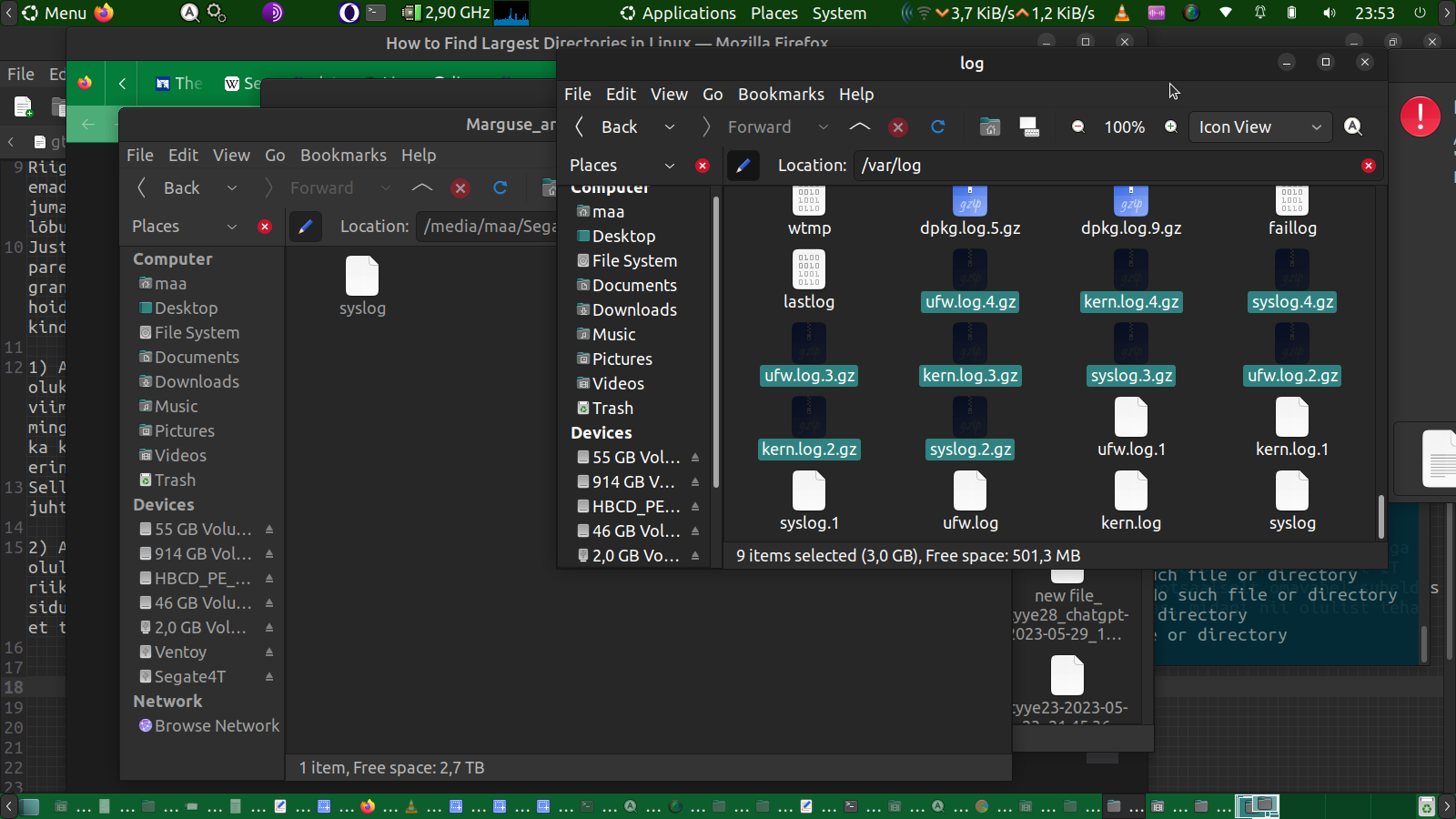1456x819 pixels.
Task: Click the red Stop icon in log toolbar
Action: point(898,127)
